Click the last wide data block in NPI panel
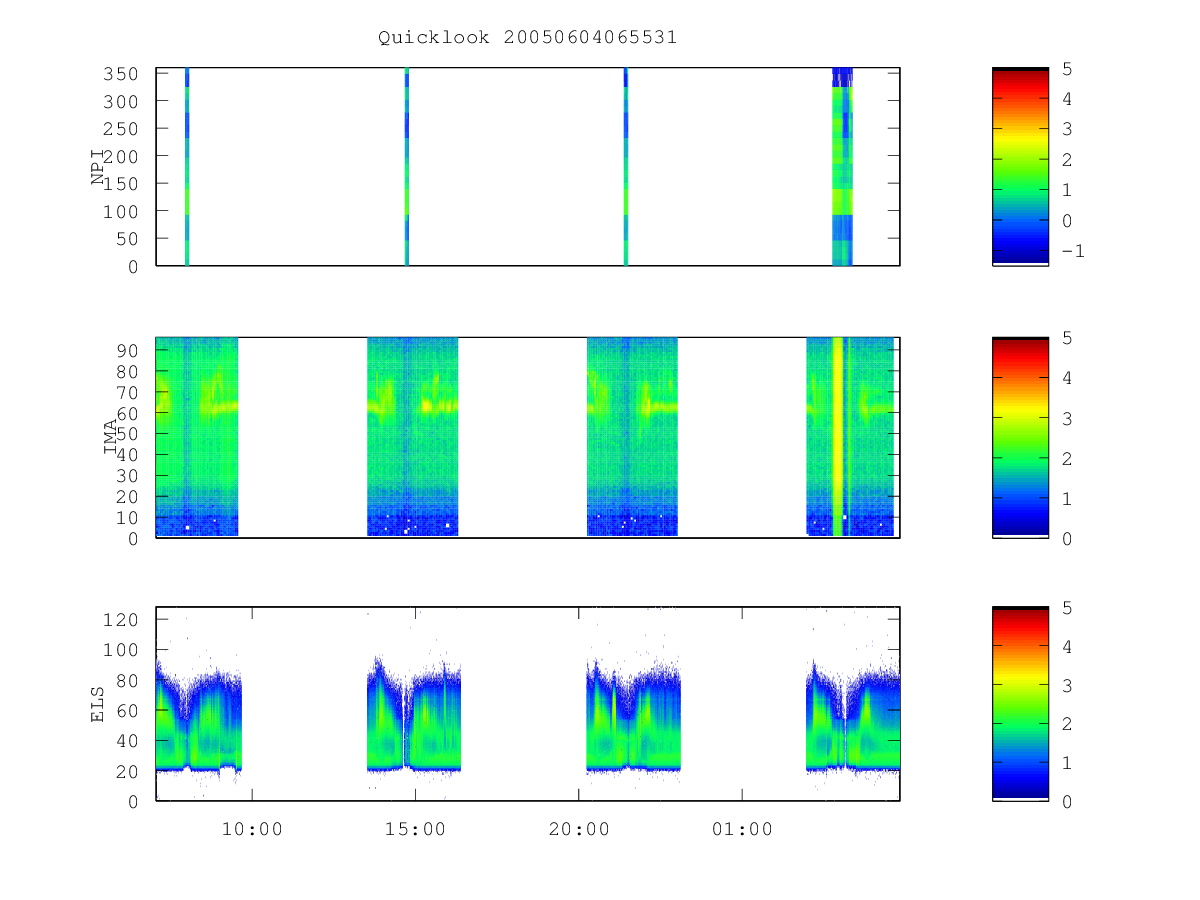This screenshot has width=1200, height=900. [x=842, y=167]
